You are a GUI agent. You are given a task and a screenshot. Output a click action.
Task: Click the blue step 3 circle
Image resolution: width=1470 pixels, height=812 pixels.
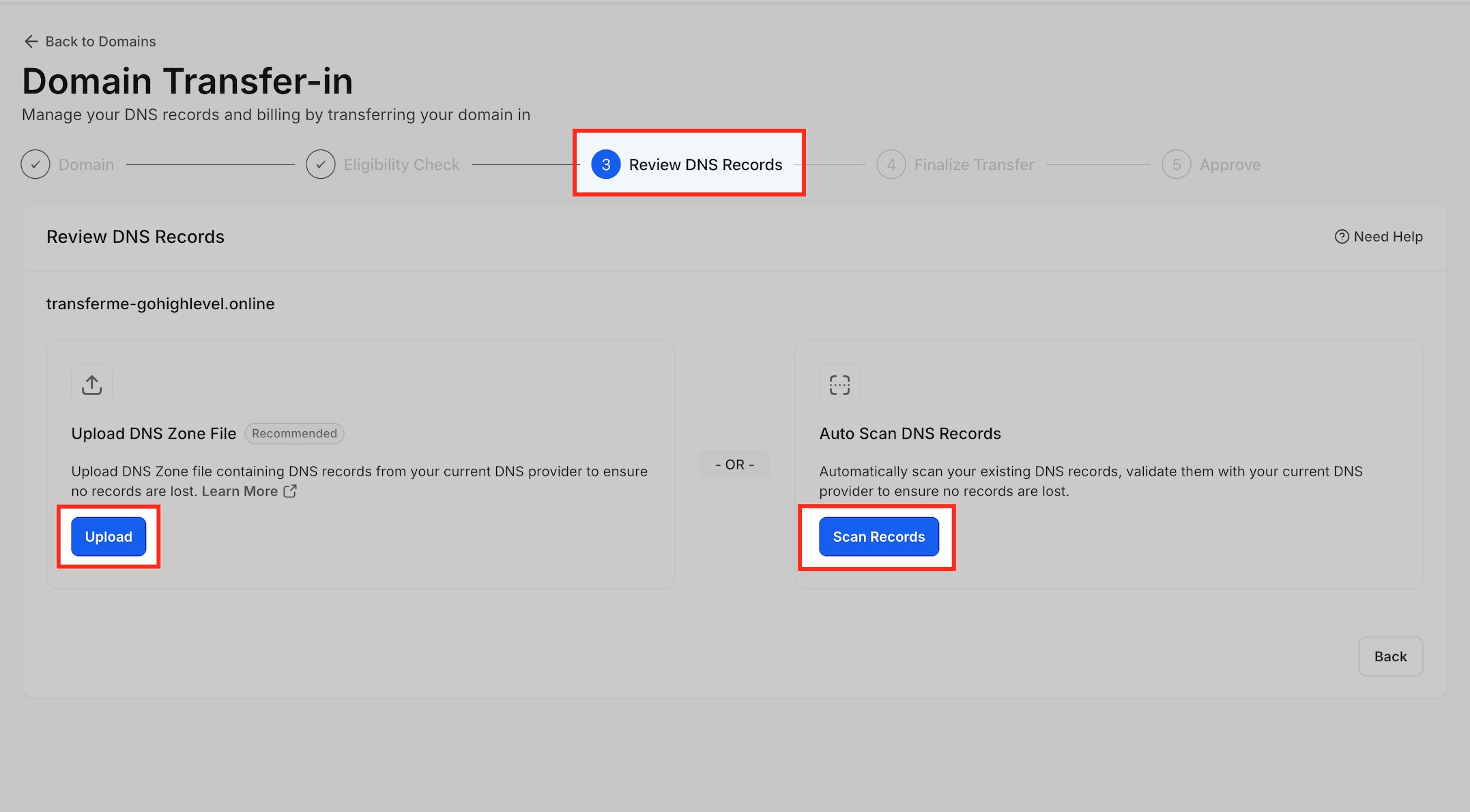(605, 164)
